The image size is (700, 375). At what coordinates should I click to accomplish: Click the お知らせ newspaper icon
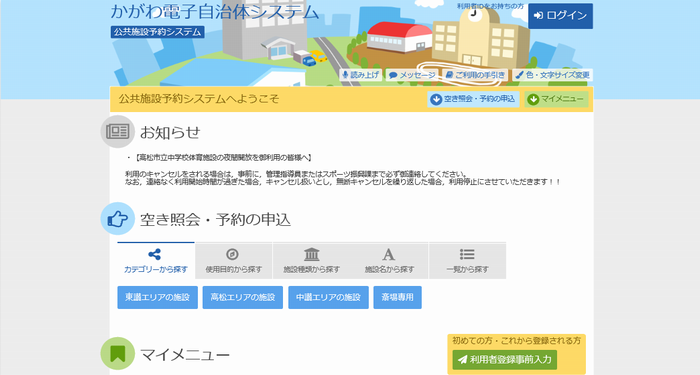point(117,132)
